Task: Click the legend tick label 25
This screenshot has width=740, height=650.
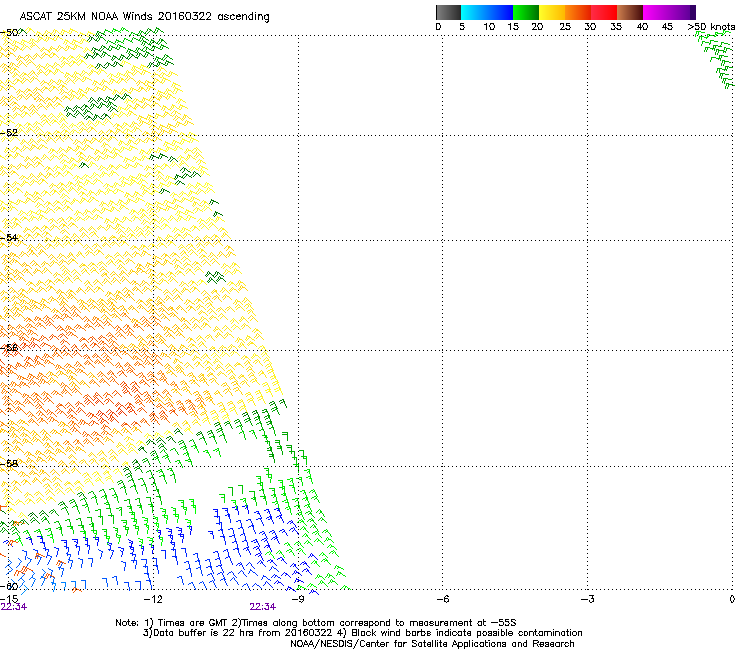Action: point(565,27)
